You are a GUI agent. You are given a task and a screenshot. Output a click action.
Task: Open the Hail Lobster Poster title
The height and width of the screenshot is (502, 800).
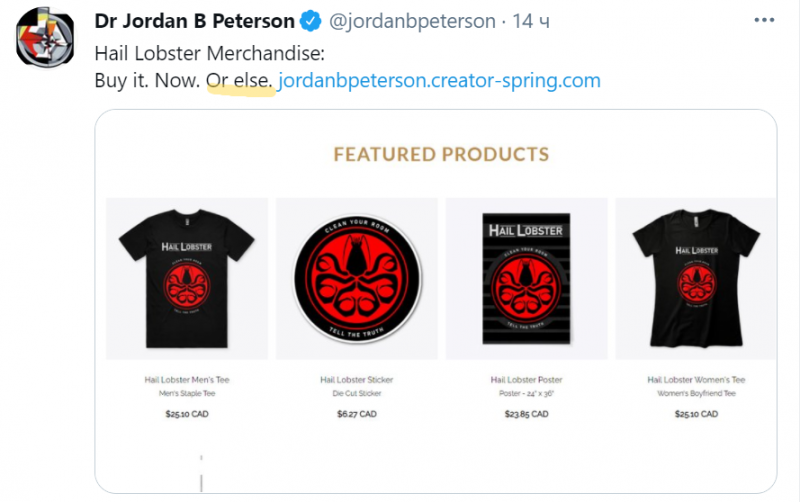pos(526,380)
